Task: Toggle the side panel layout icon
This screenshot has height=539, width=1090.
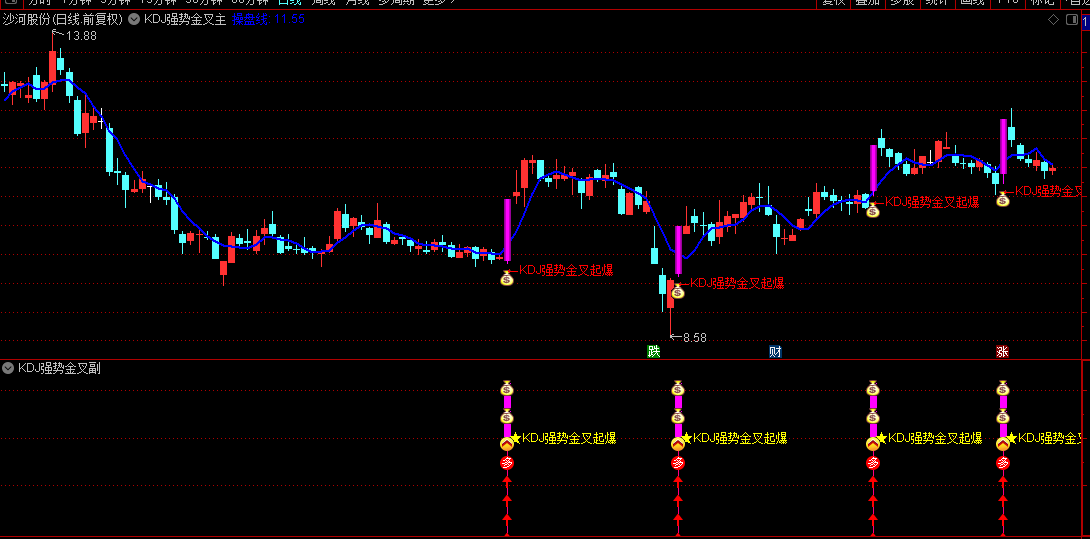Action: click(x=1070, y=19)
